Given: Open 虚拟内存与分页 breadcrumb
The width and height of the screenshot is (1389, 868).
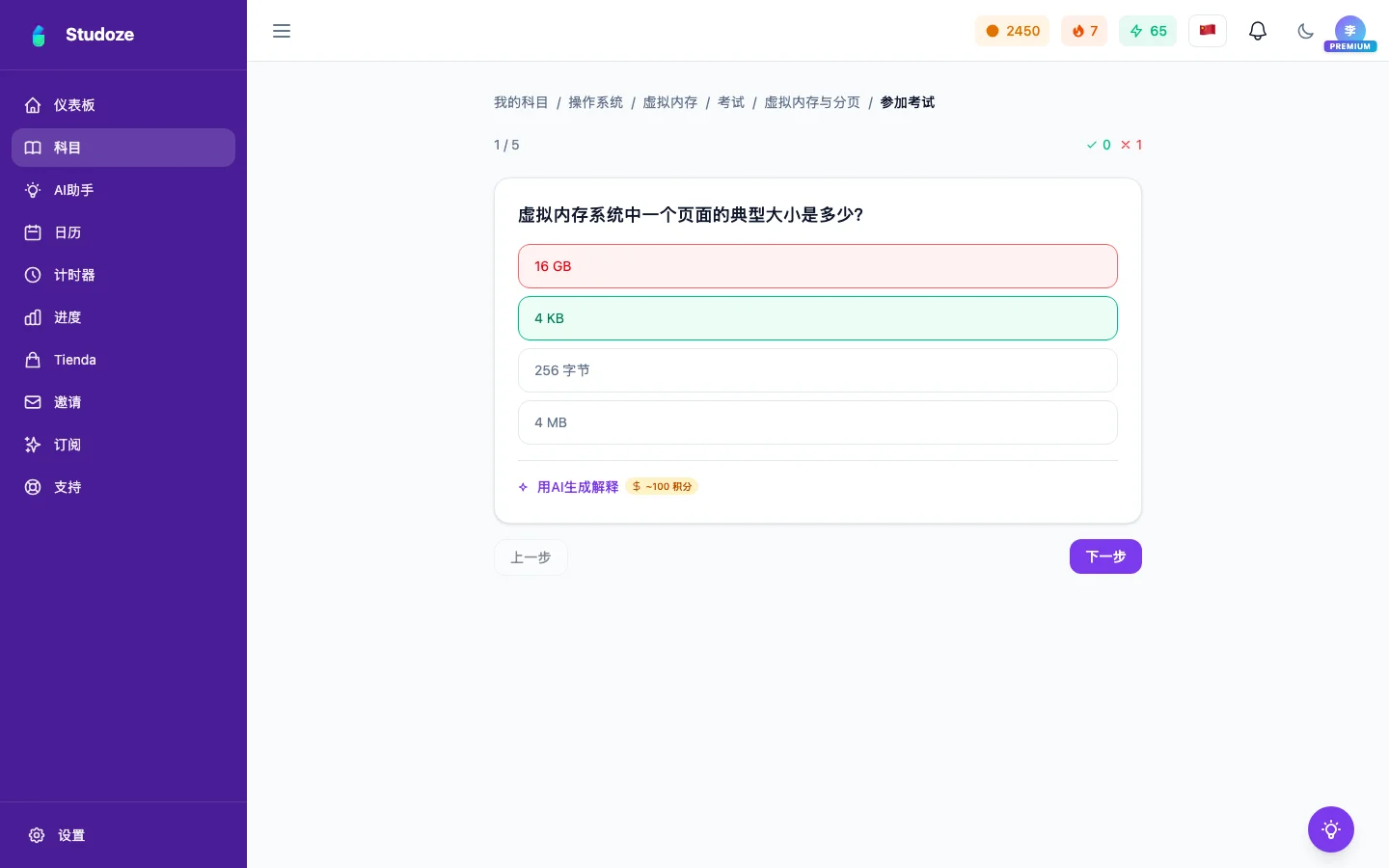Looking at the screenshot, I should tap(812, 102).
